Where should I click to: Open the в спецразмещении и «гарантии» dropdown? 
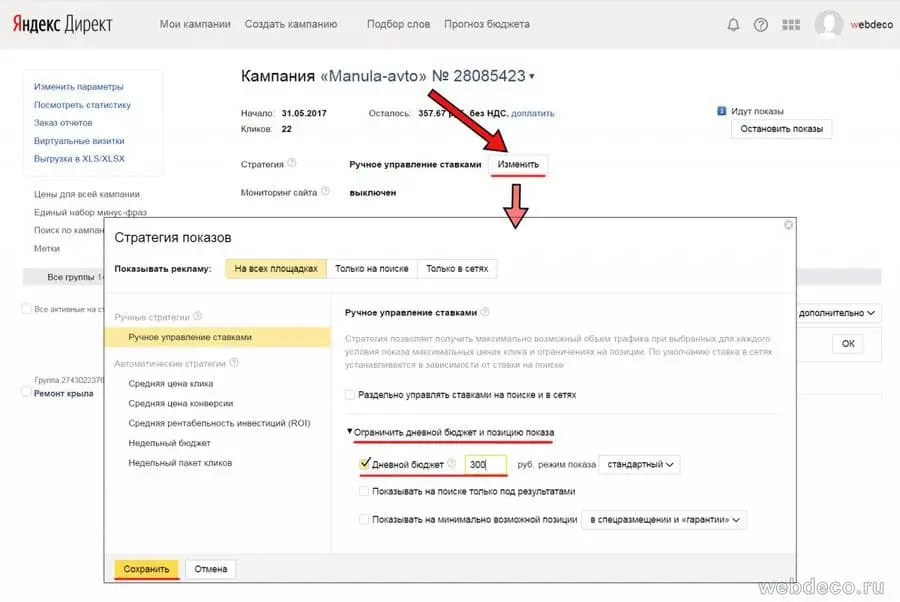click(x=664, y=520)
